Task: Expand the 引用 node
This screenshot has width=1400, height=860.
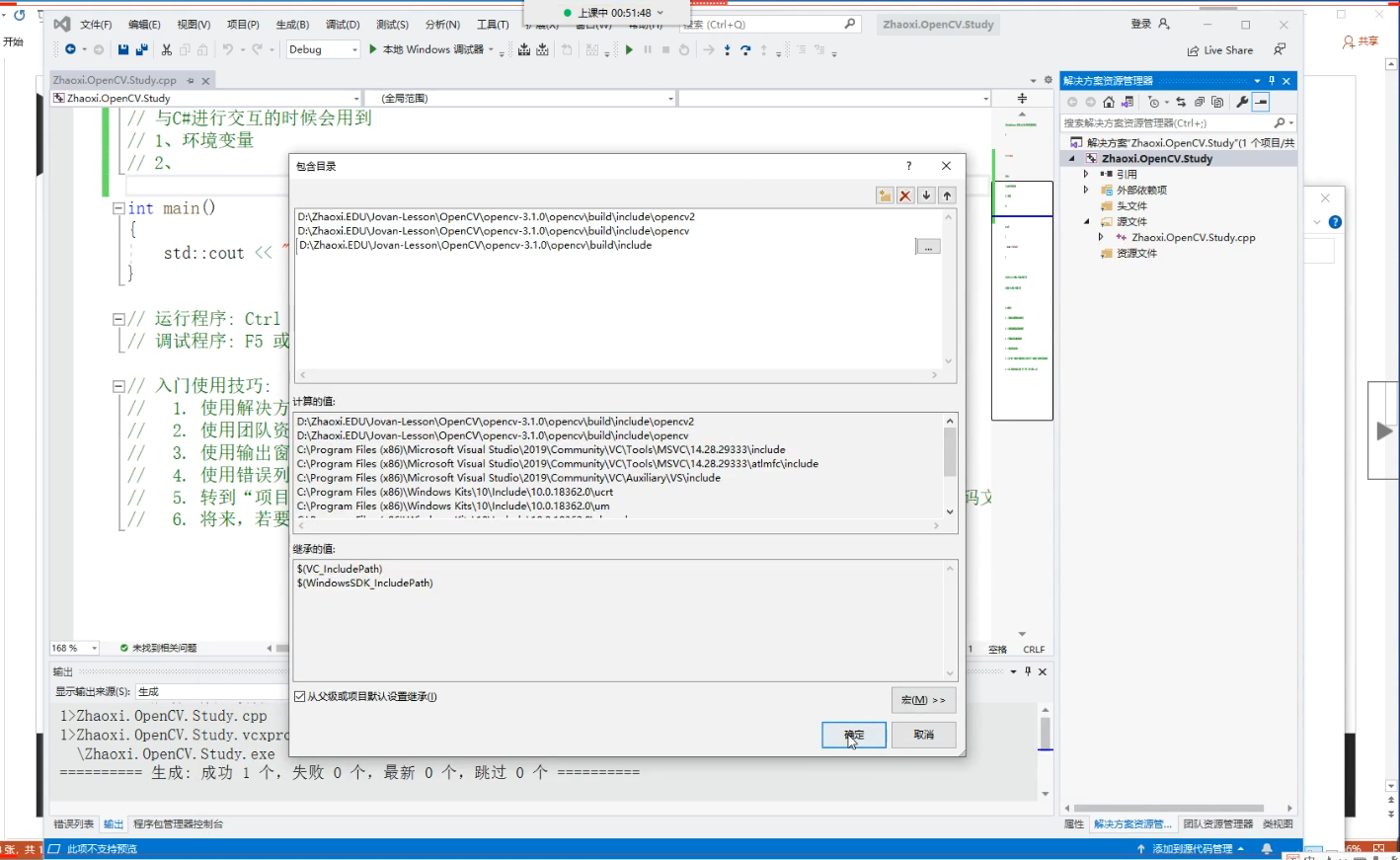Action: 1086,174
